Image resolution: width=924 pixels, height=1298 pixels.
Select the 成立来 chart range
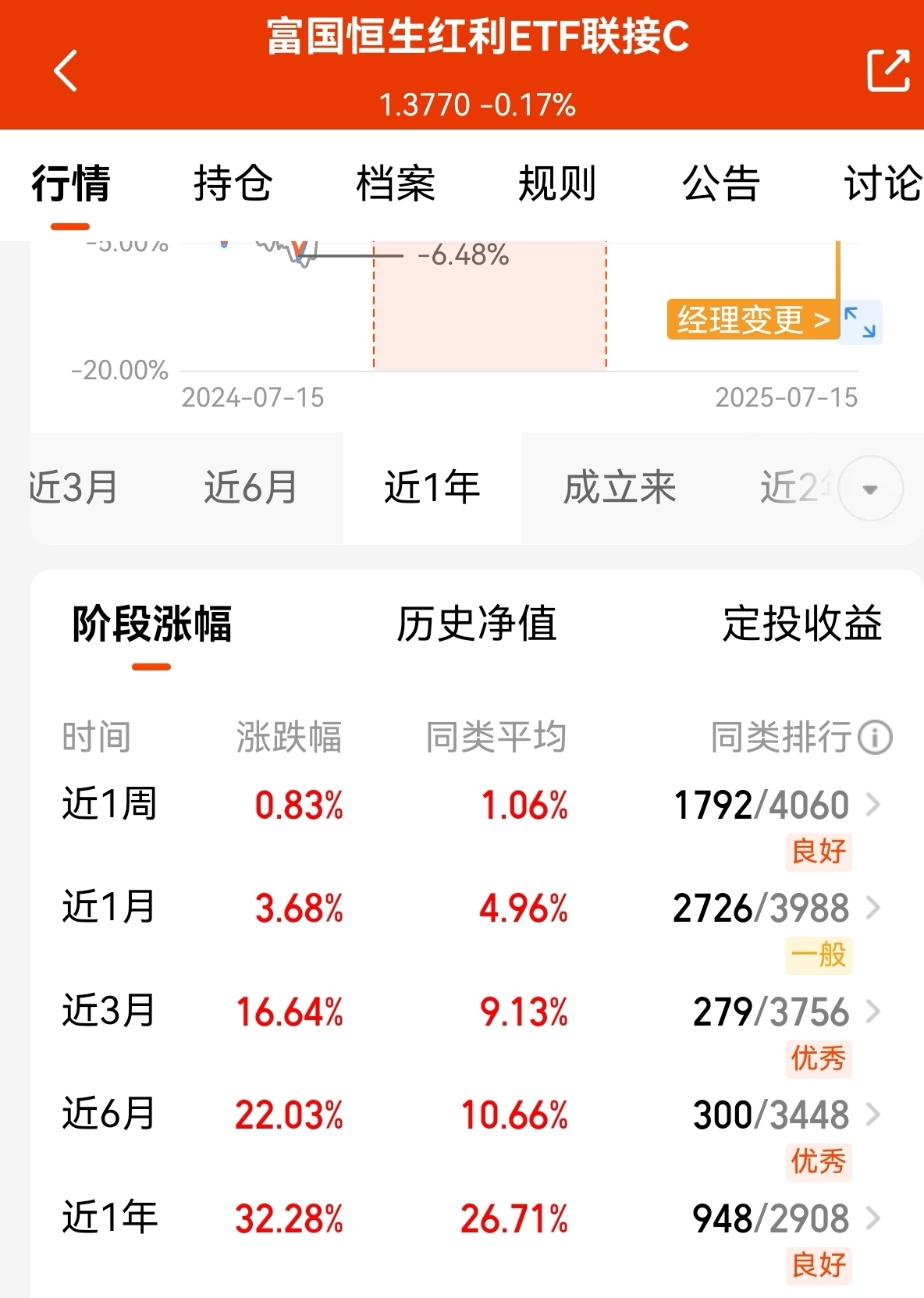coord(620,488)
